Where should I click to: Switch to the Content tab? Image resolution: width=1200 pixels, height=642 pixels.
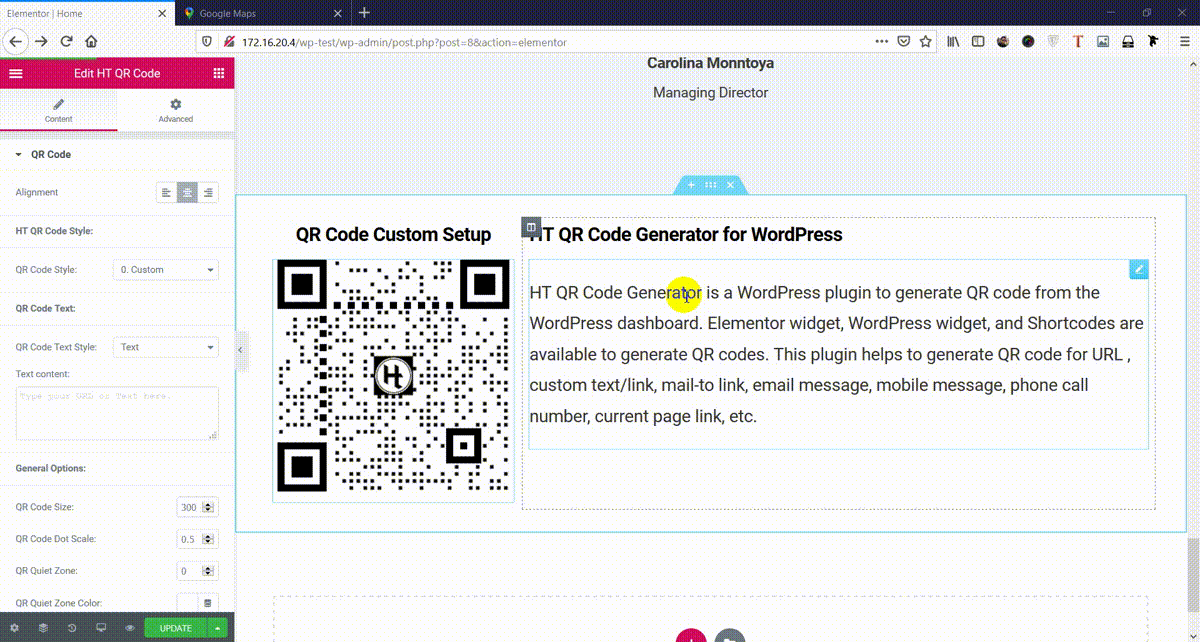tap(58, 110)
